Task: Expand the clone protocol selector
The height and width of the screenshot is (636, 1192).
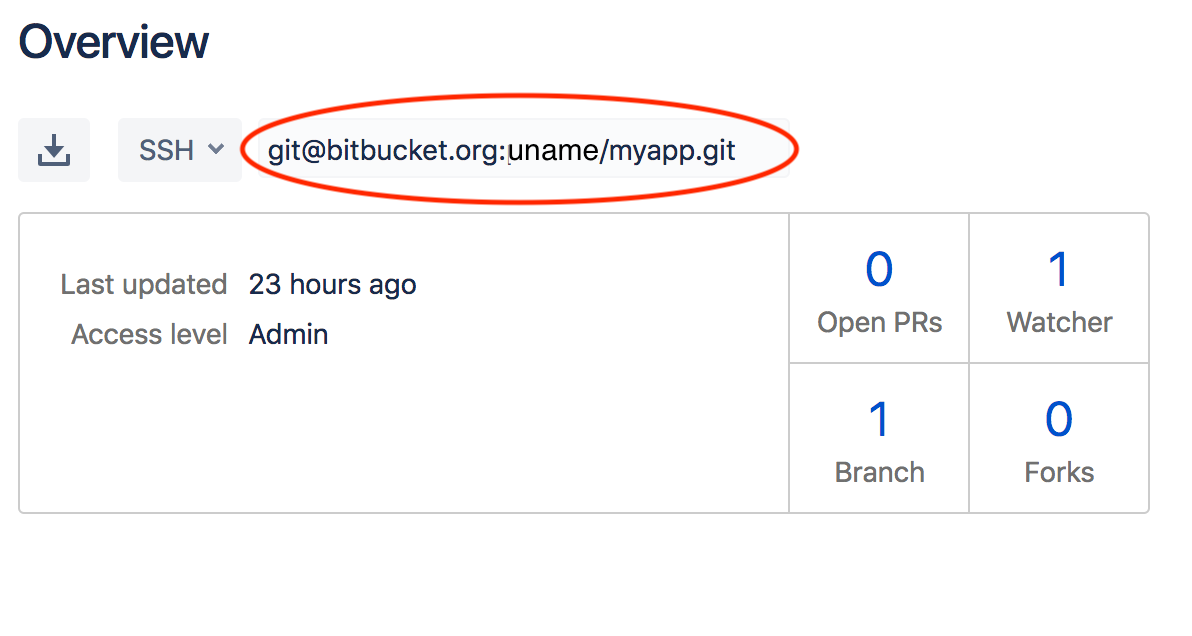Action: [180, 149]
